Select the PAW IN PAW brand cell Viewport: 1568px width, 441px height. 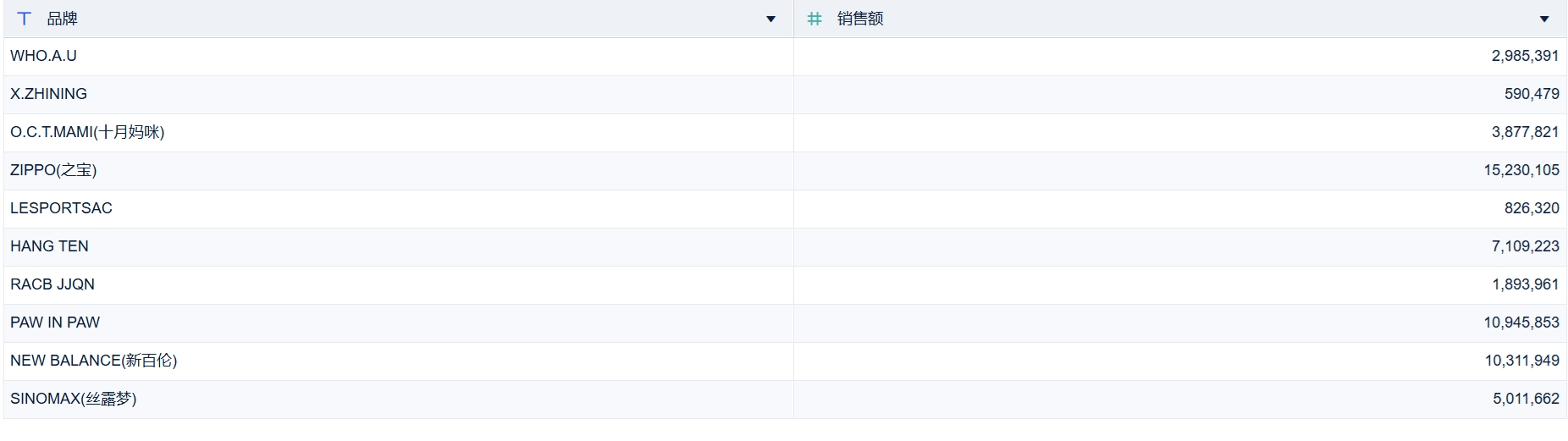click(399, 323)
